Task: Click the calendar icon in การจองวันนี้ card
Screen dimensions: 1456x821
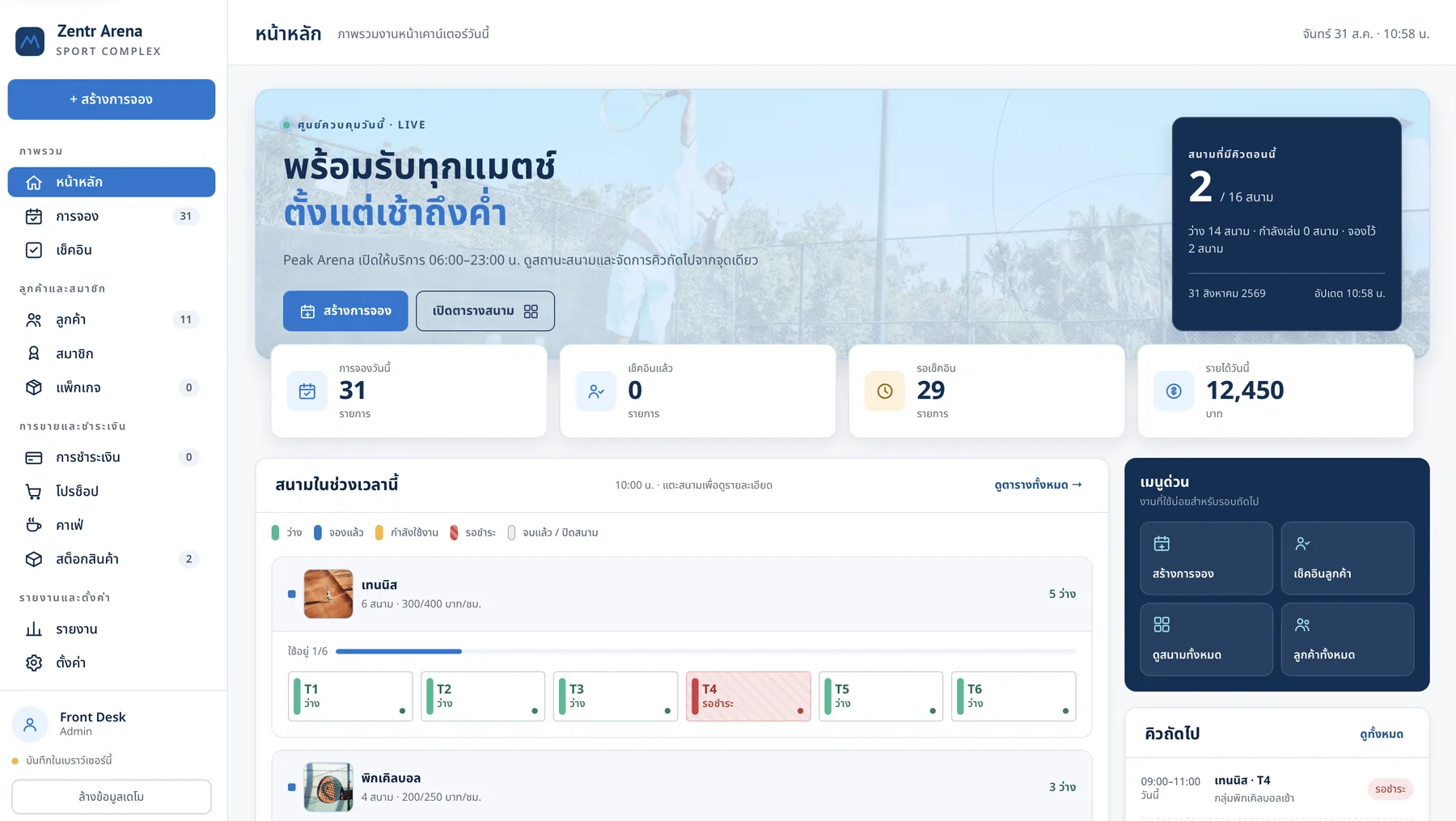Action: pos(307,391)
